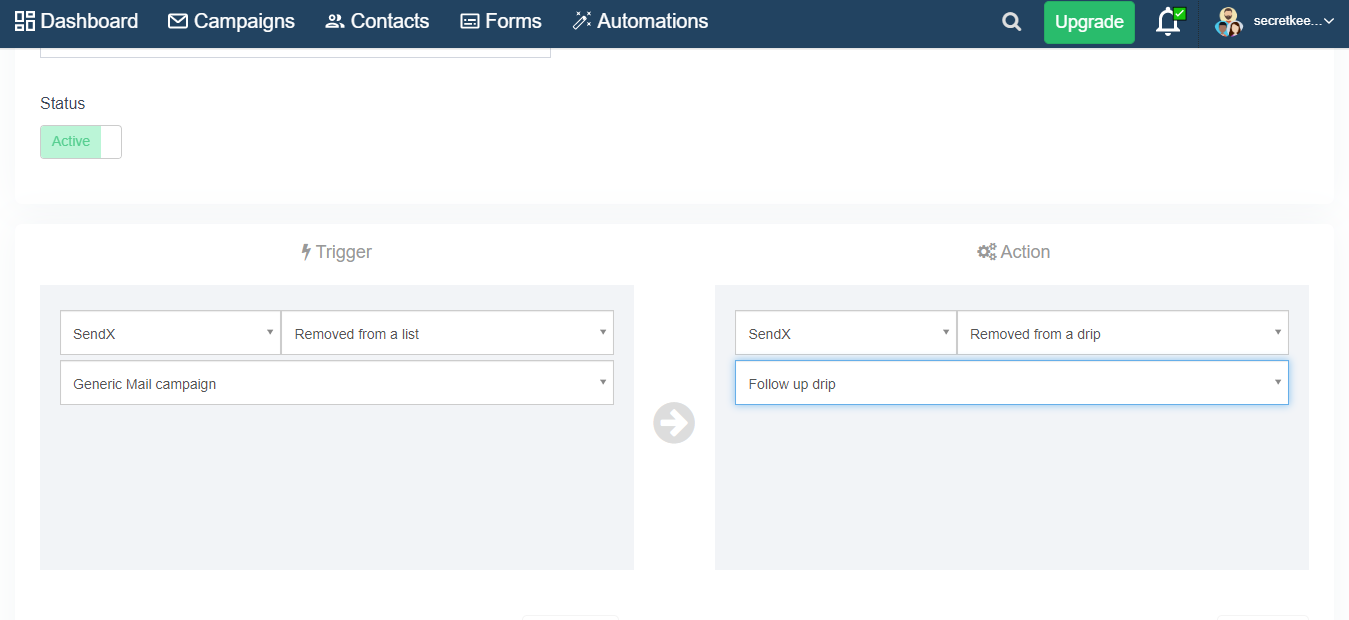Expand the 'Removed from a list' dropdown
This screenshot has height=620, width=1349.
pos(447,333)
